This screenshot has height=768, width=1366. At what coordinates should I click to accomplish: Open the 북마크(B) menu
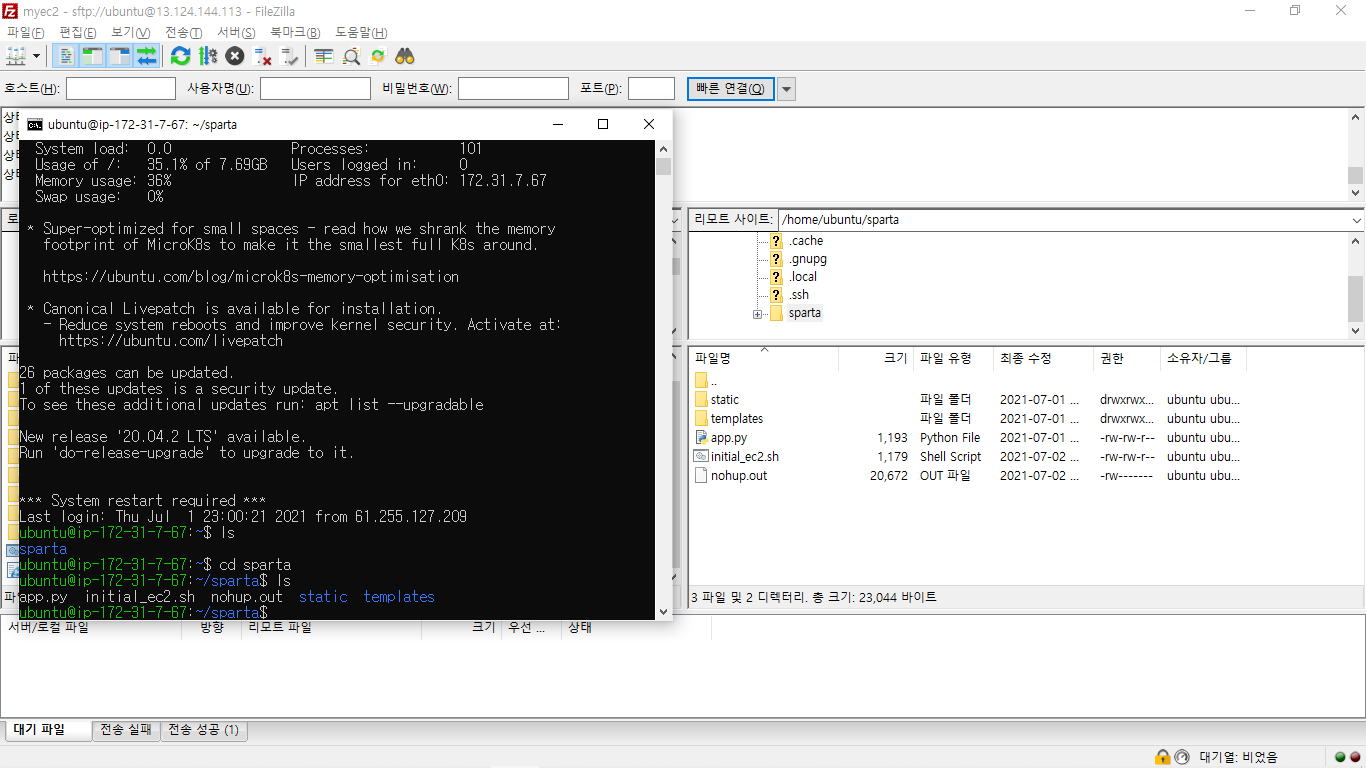tap(295, 33)
